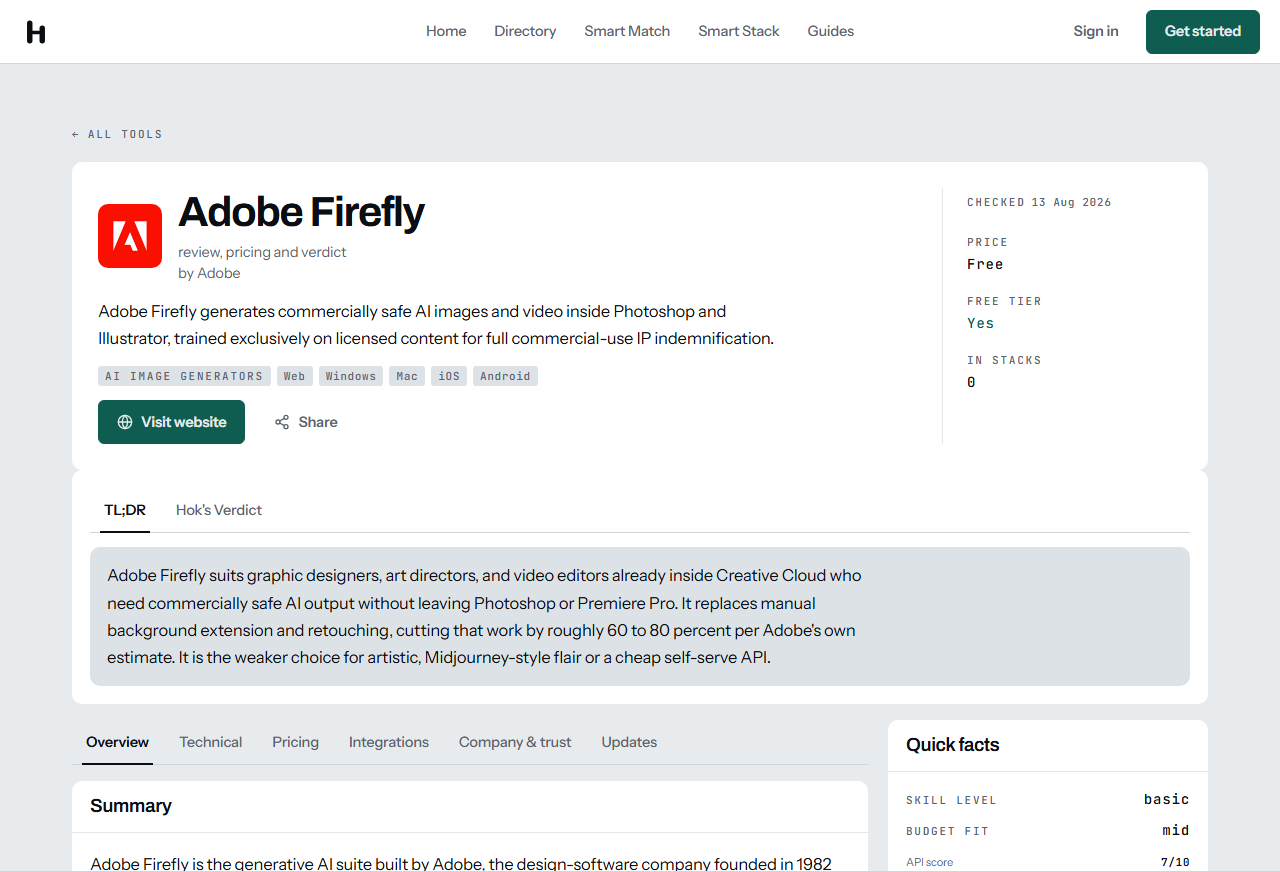Click the Mac platform tag

pyautogui.click(x=407, y=376)
